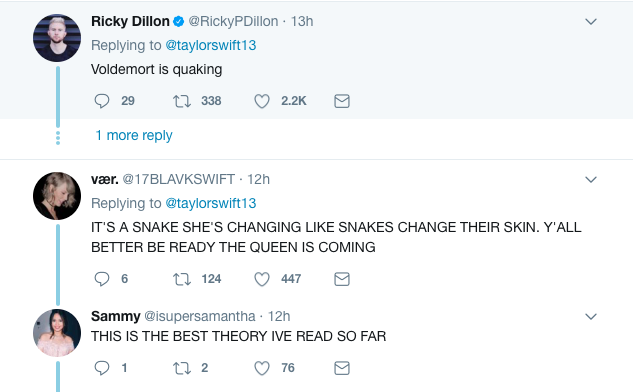Screen dimensions: 633x392
Task: Expand the menu chevron on vær.'s tweet
Action: coord(591,179)
